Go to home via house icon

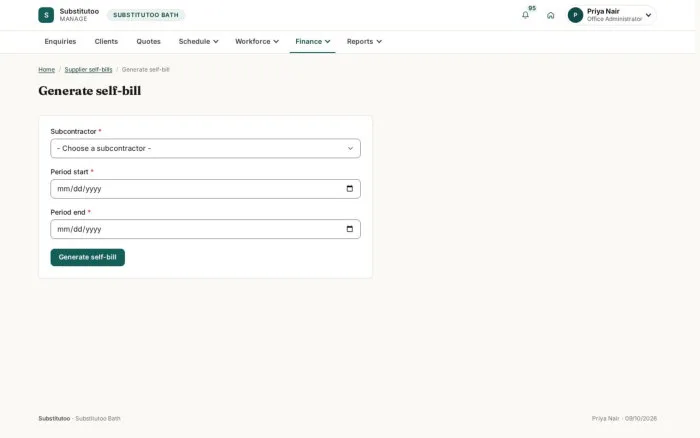[550, 15]
